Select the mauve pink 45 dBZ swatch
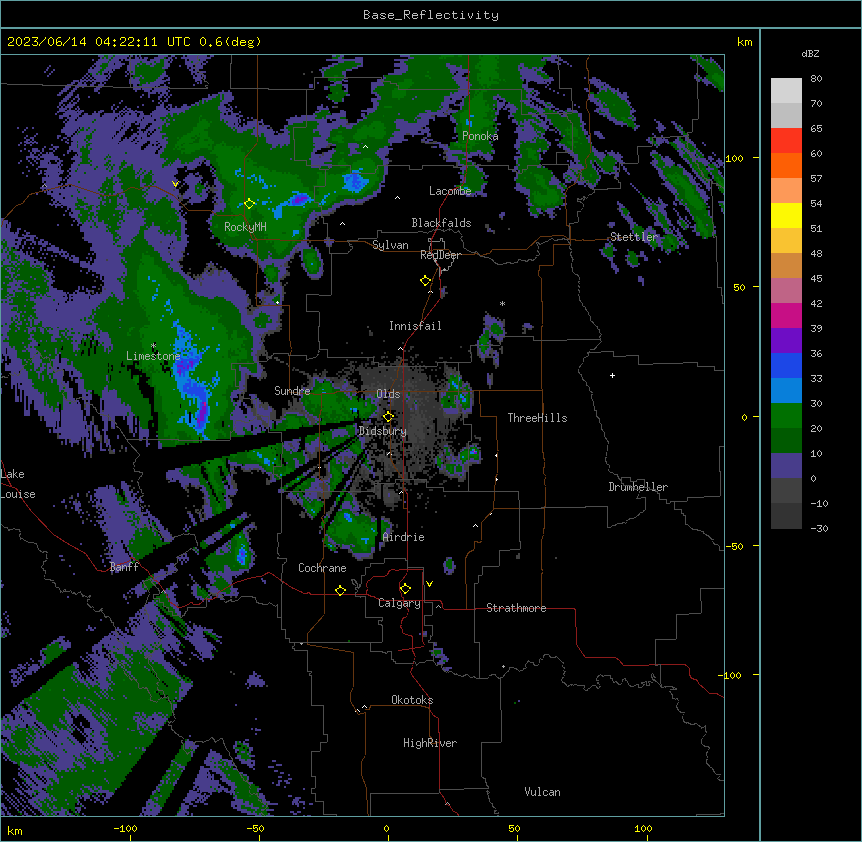 click(786, 291)
